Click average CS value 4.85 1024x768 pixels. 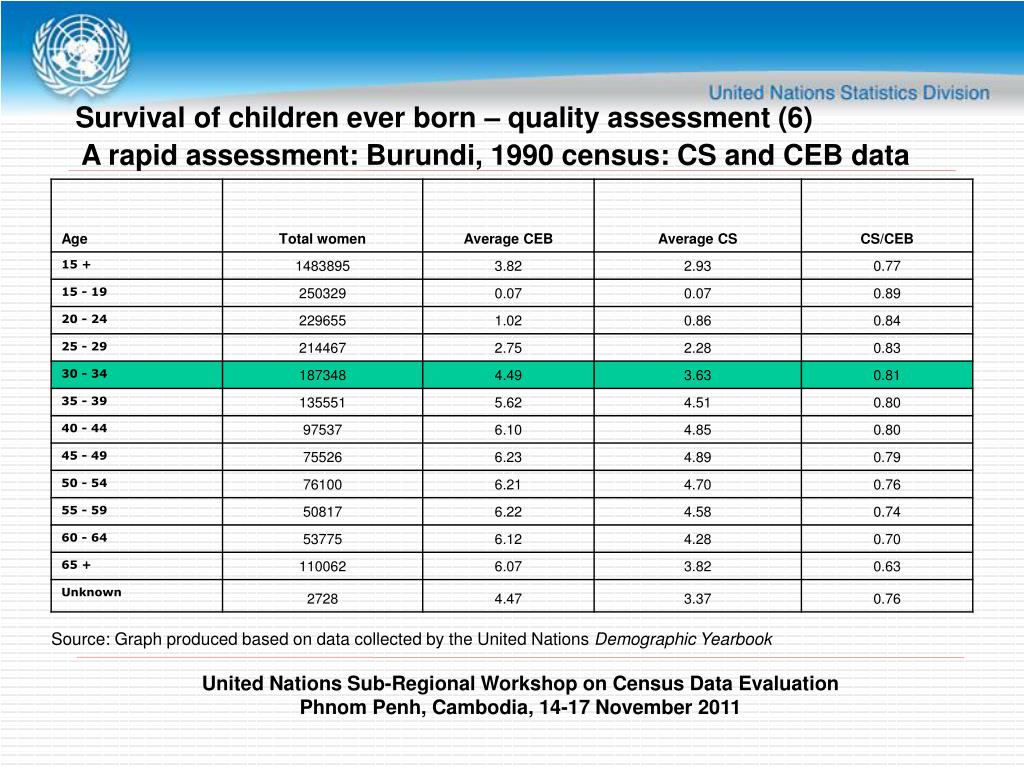point(697,431)
